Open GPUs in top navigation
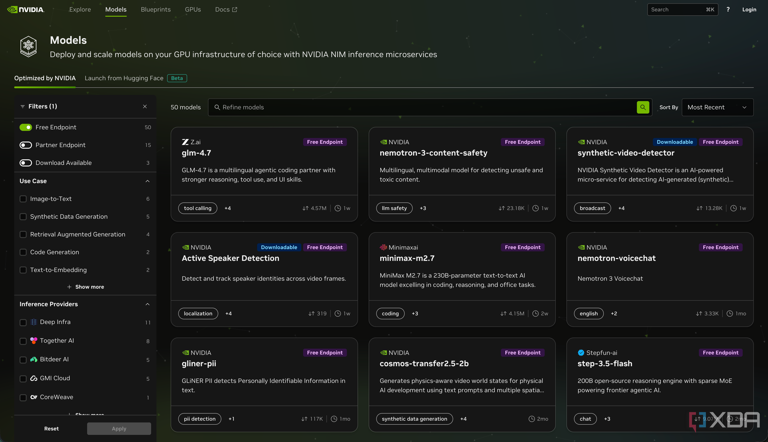Viewport: 768px width, 442px height. pos(192,9)
